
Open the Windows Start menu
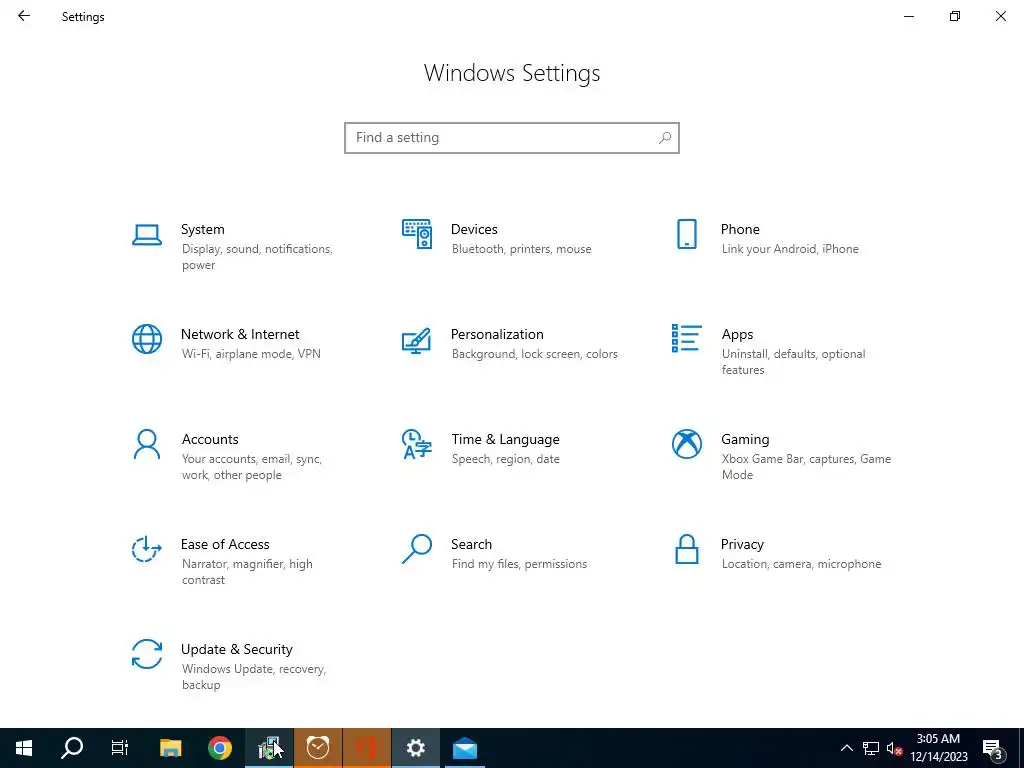(24, 748)
